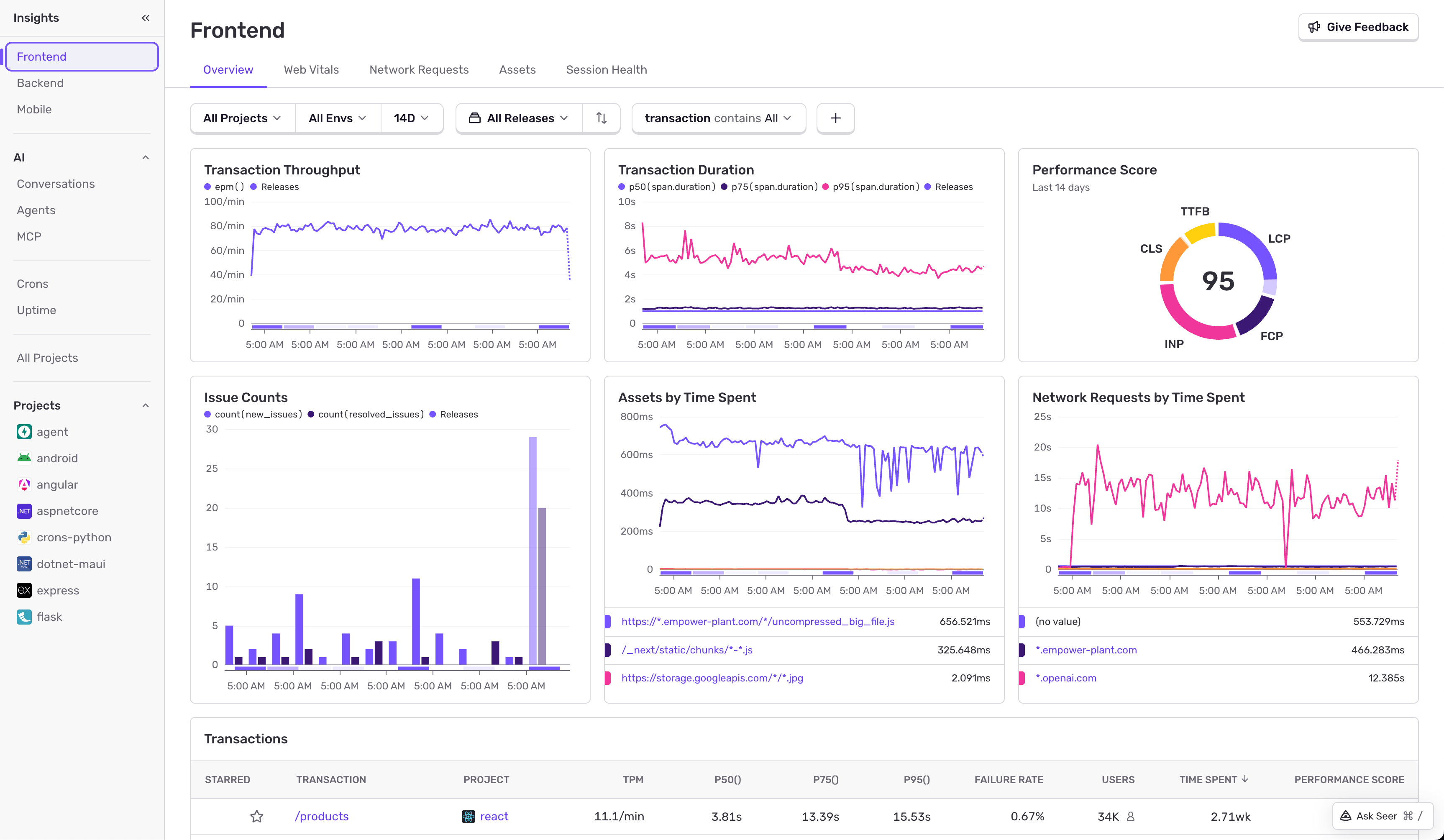Click the sort arrows icon beside All Releases

(x=601, y=118)
